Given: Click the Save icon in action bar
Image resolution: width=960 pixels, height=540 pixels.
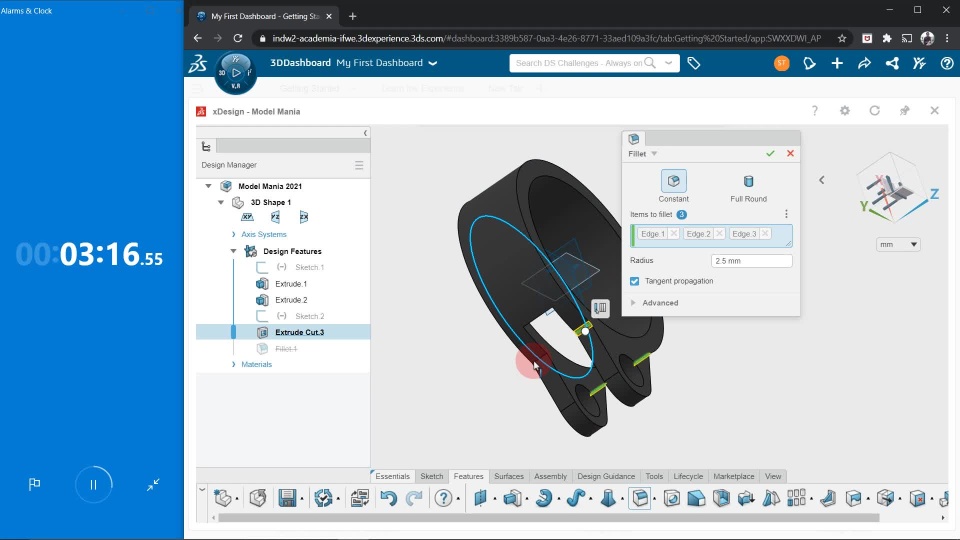Looking at the screenshot, I should 287,498.
